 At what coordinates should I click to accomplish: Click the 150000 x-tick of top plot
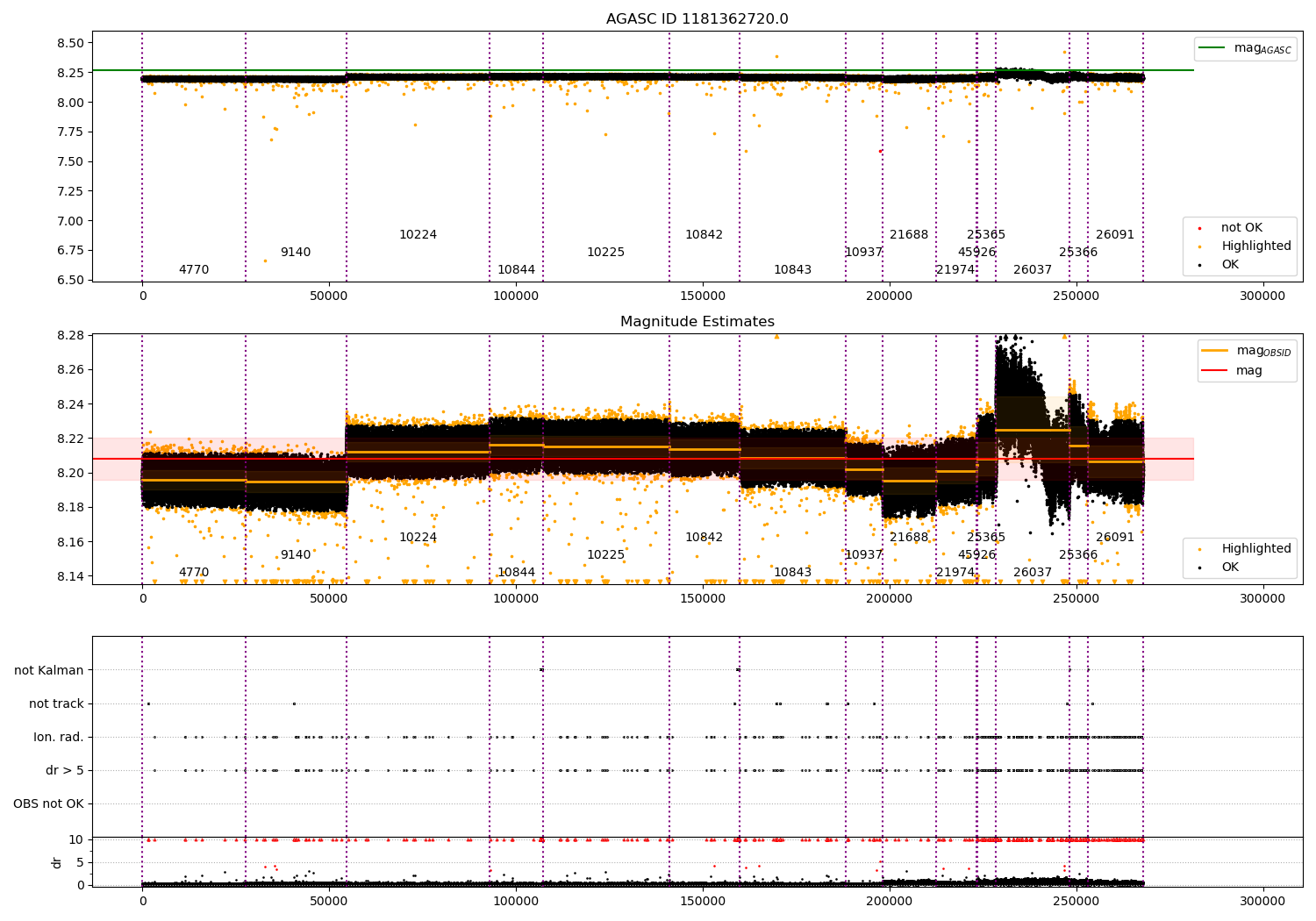[x=703, y=296]
